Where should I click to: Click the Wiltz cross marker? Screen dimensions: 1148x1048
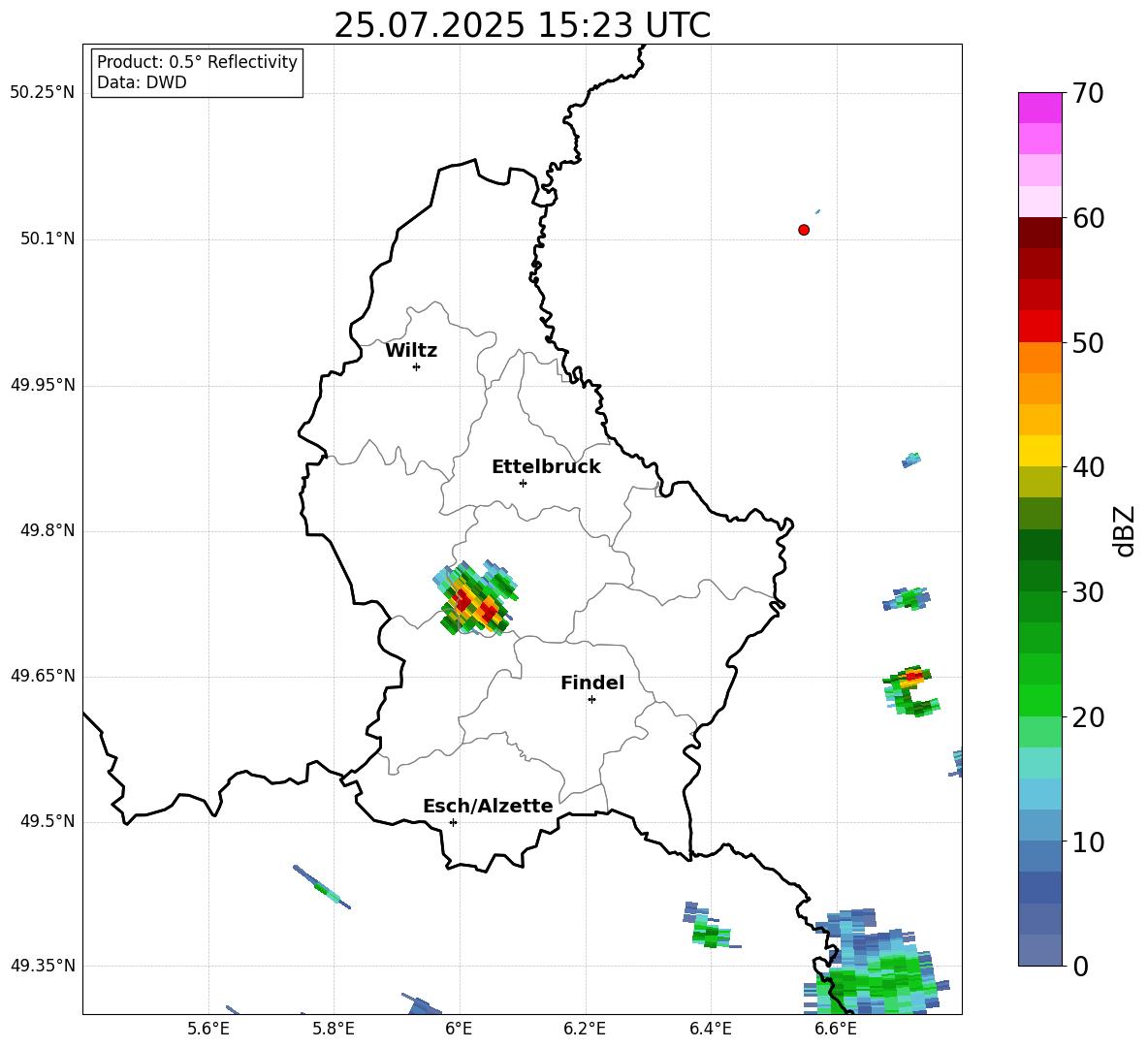point(416,366)
